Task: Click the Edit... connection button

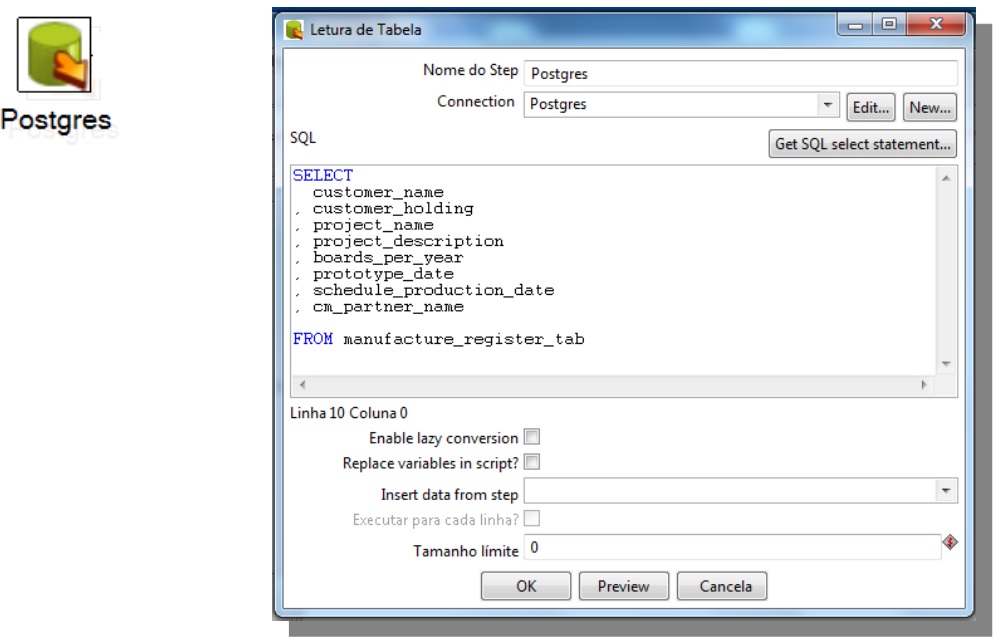Action: 870,107
